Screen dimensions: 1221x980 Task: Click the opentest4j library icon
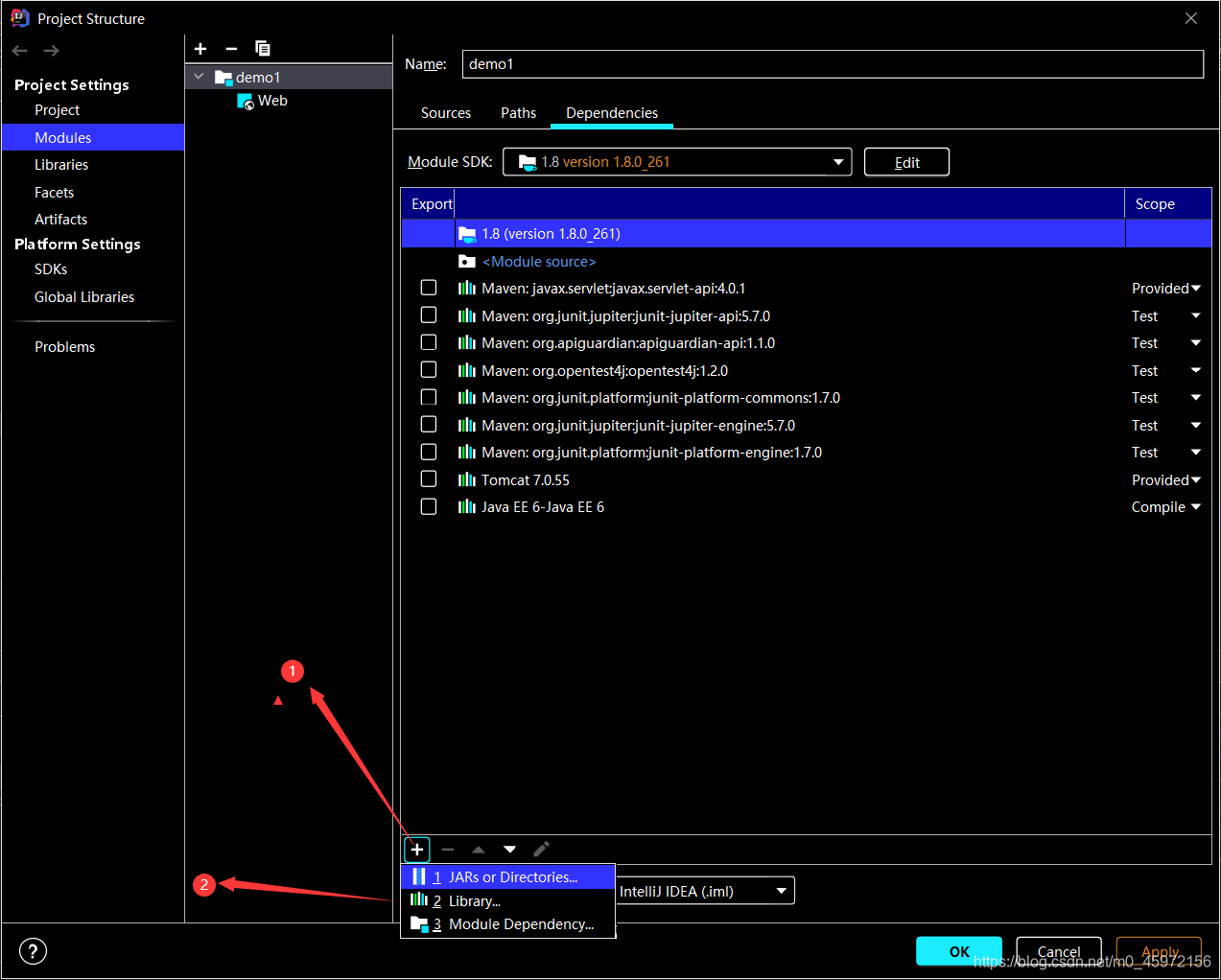click(467, 370)
